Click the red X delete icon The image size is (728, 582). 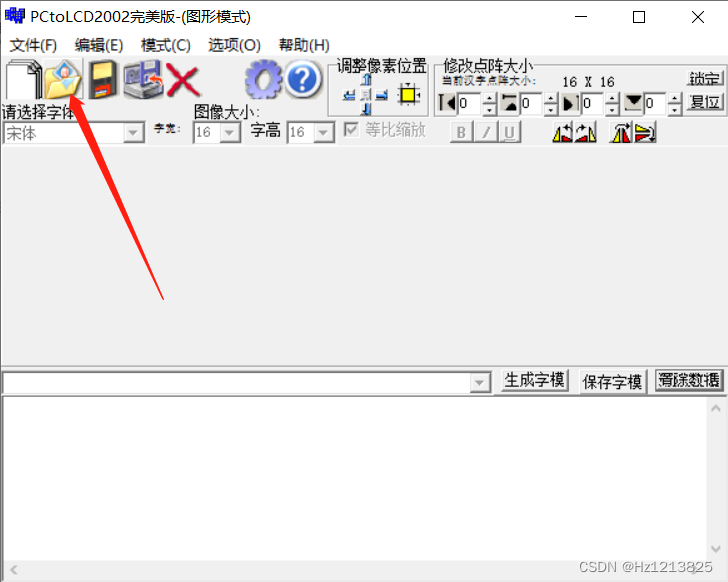coord(182,80)
